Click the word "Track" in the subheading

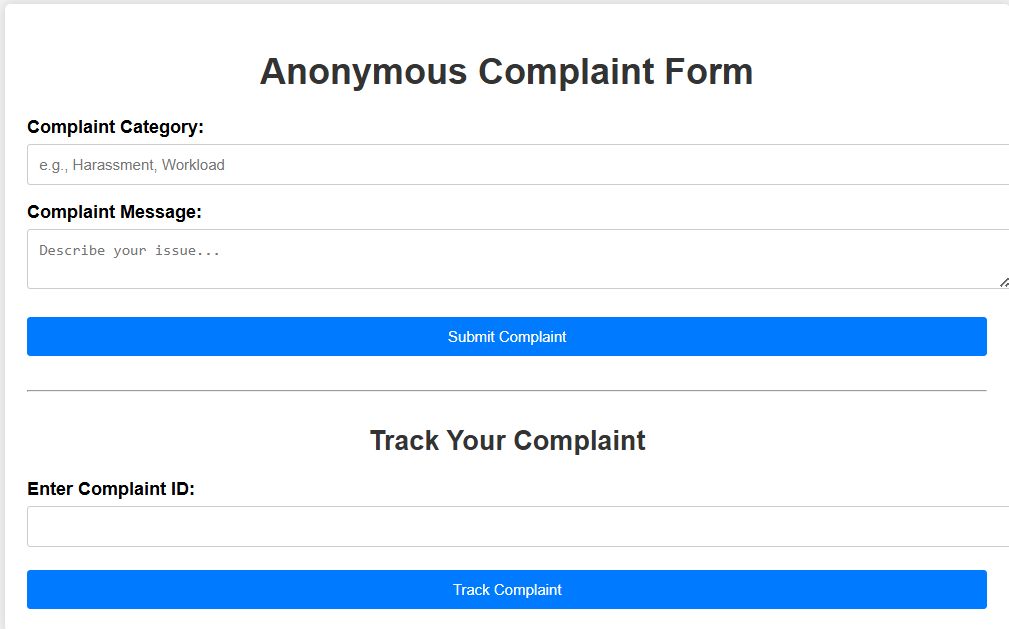tap(405, 441)
